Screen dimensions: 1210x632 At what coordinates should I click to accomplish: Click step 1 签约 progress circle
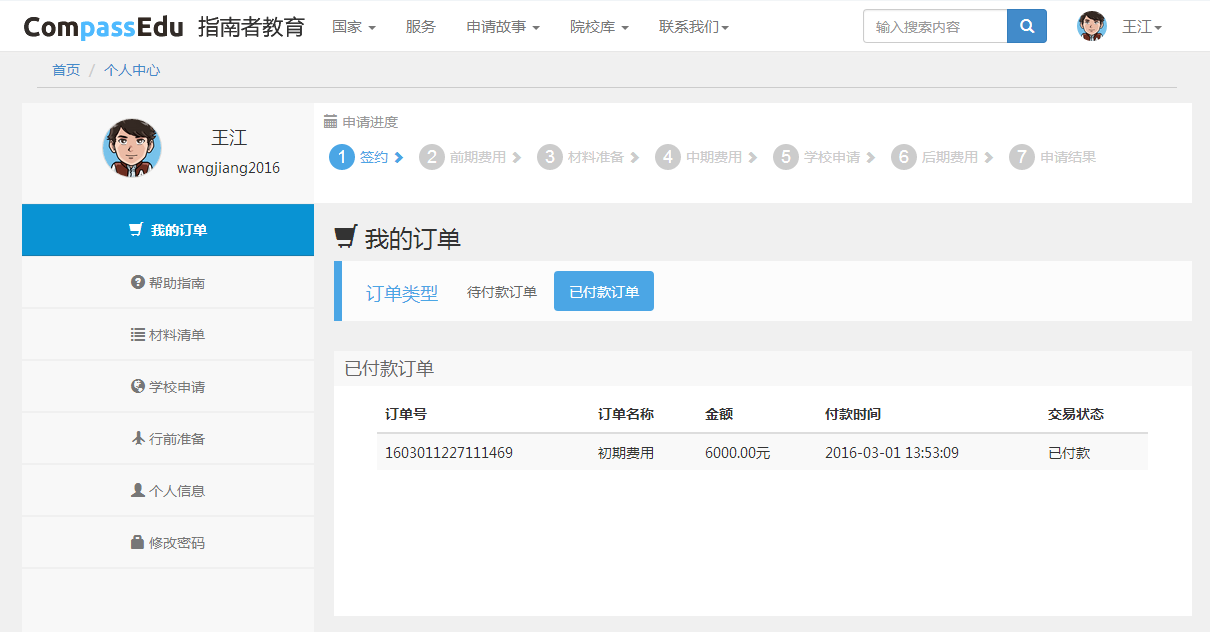point(342,157)
